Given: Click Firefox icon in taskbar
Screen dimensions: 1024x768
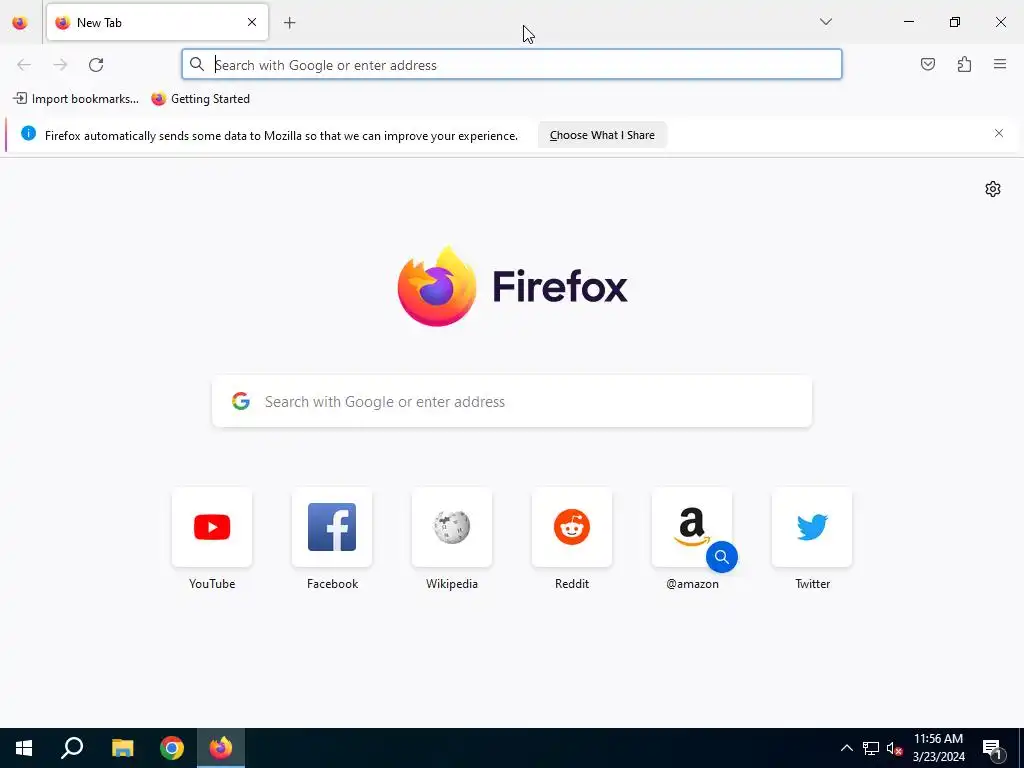Looking at the screenshot, I should click(x=221, y=748).
